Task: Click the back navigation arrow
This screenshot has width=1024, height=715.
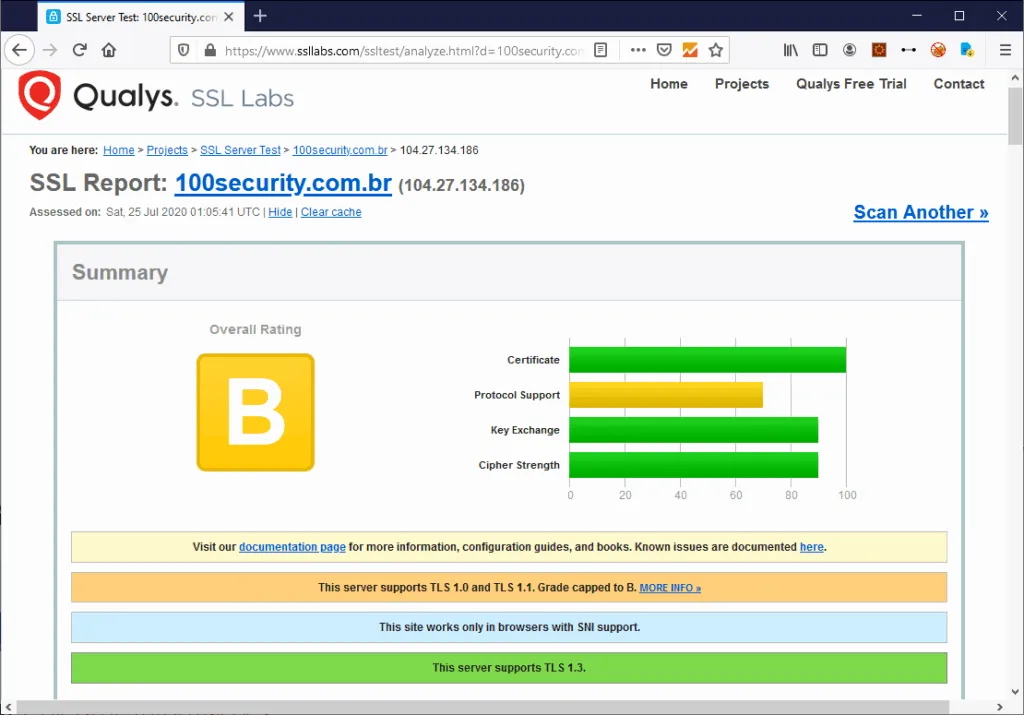Action: click(x=19, y=50)
